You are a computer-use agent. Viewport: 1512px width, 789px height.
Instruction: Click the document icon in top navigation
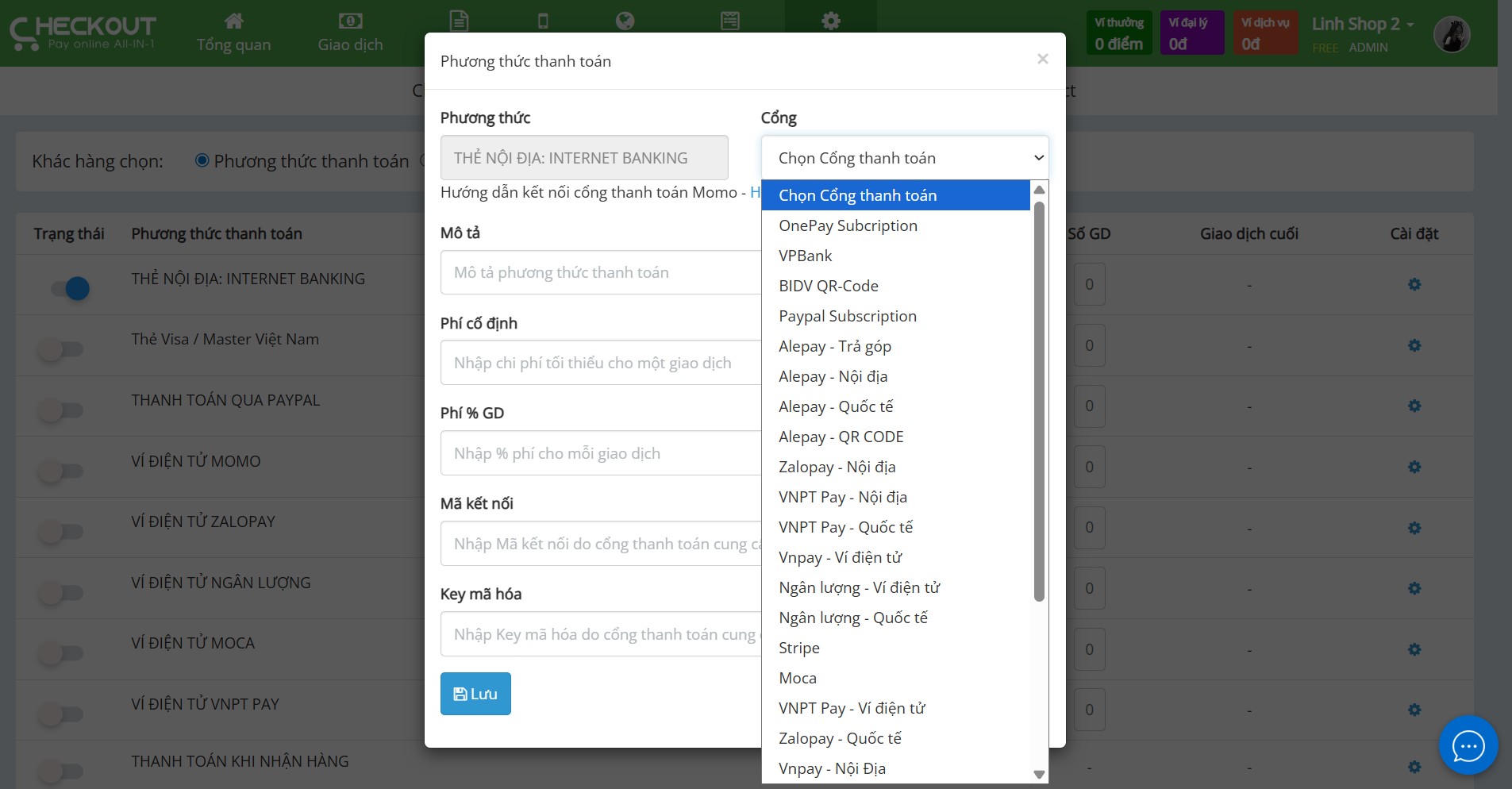pyautogui.click(x=459, y=21)
